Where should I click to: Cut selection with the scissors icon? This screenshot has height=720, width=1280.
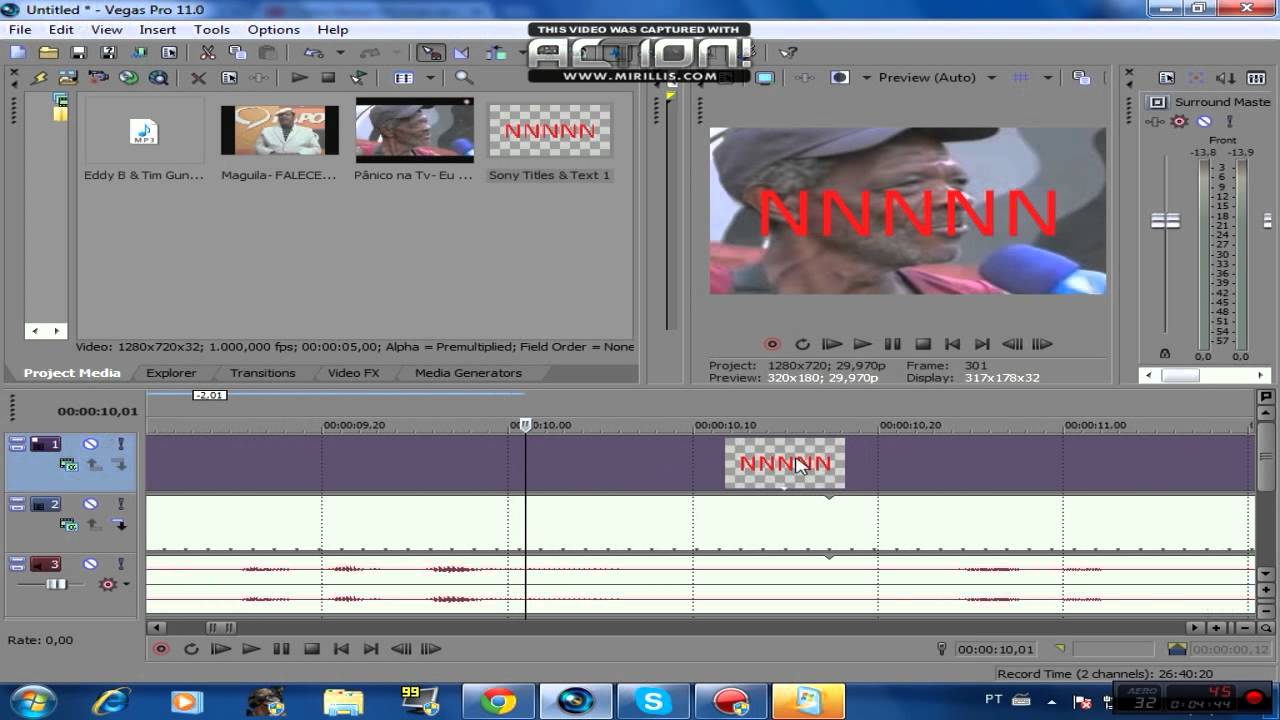coord(207,53)
